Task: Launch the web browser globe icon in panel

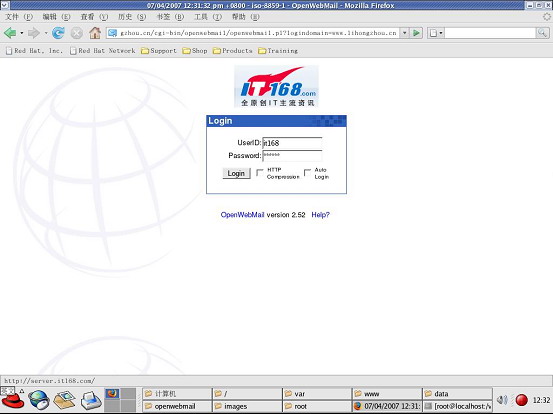Action: point(38,400)
